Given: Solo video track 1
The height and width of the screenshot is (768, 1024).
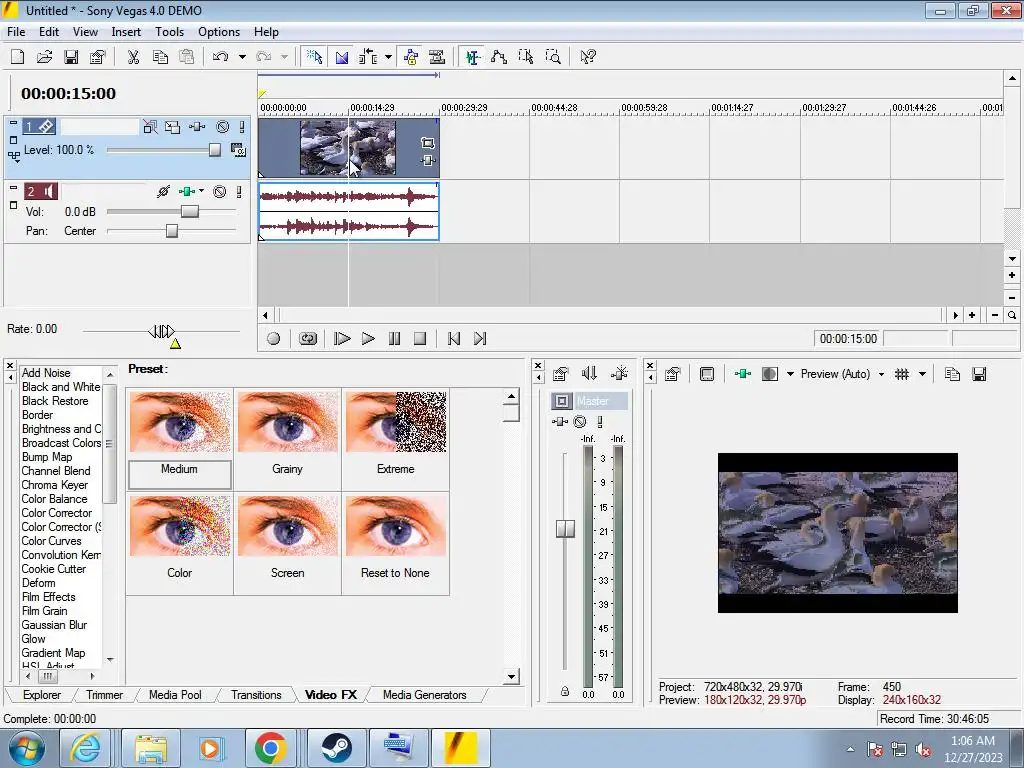Looking at the screenshot, I should coord(242,127).
